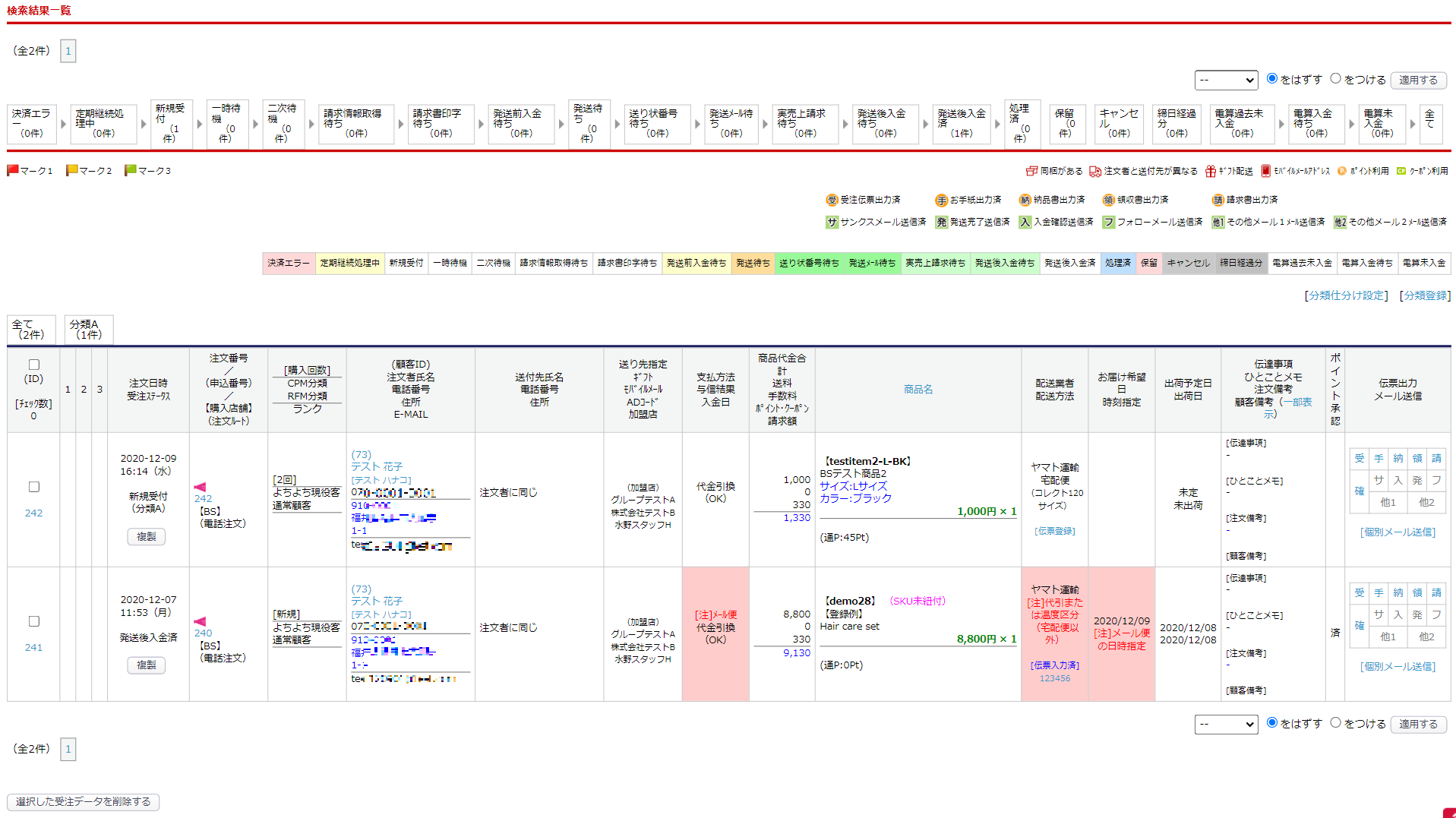Click the green マーク3 flag icon

(130, 170)
